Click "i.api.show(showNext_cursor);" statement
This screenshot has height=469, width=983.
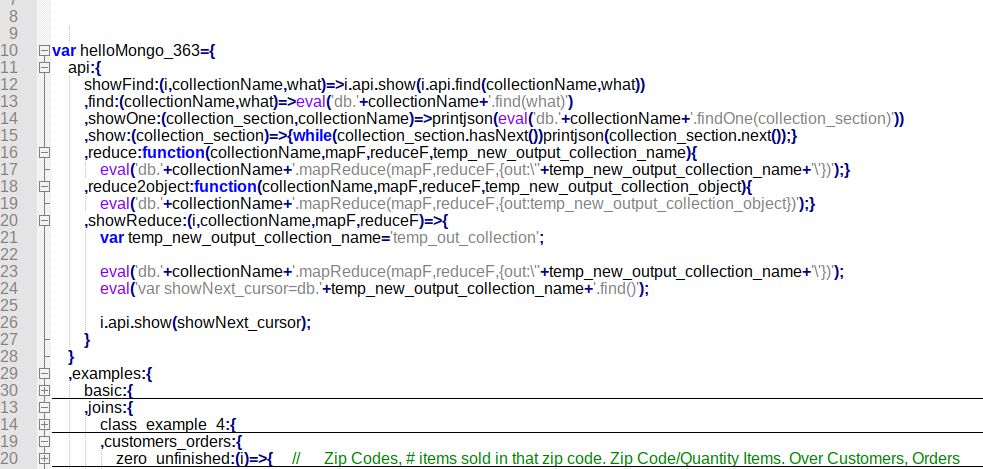[205, 322]
